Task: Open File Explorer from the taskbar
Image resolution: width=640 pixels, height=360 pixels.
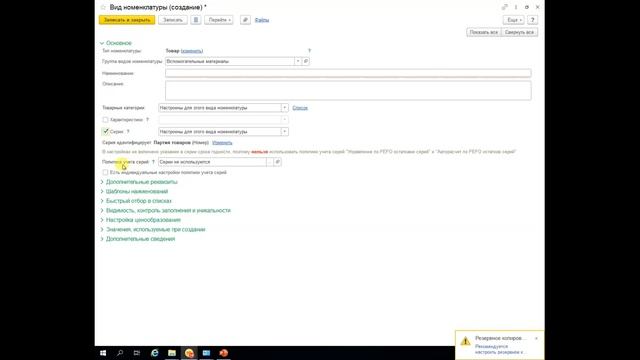Action: pyautogui.click(x=172, y=353)
